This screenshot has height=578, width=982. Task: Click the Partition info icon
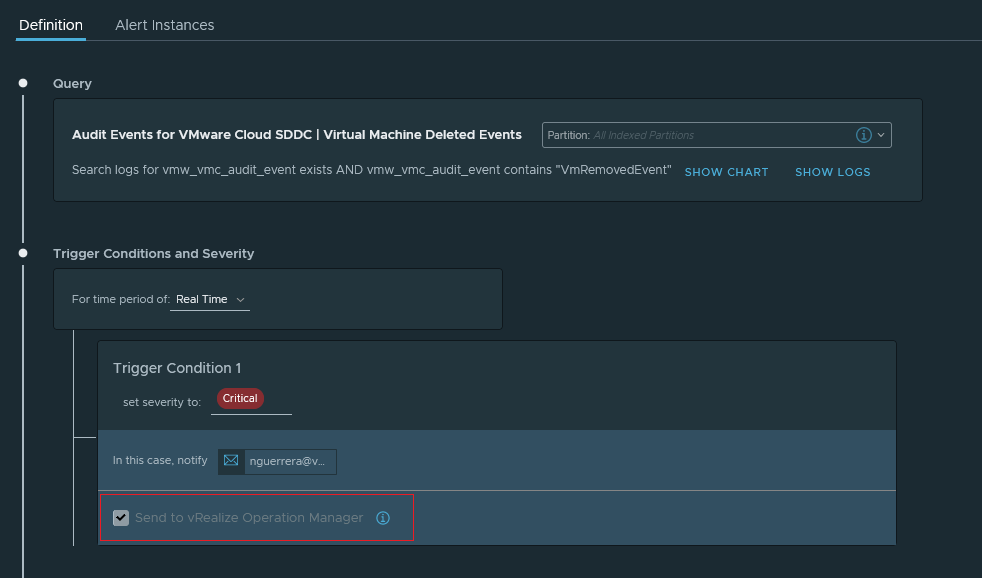tap(864, 135)
